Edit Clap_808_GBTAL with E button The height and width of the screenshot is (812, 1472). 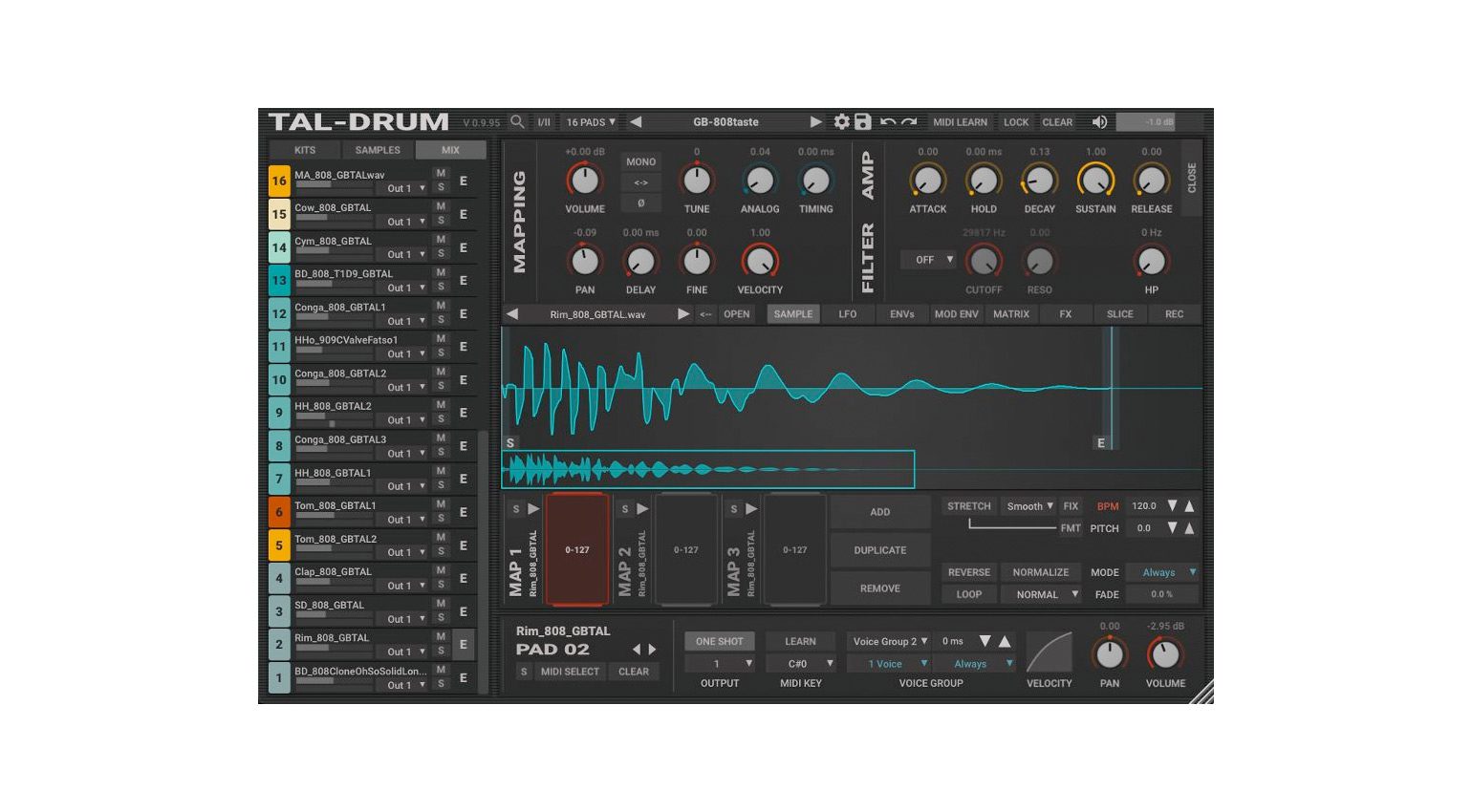464,578
